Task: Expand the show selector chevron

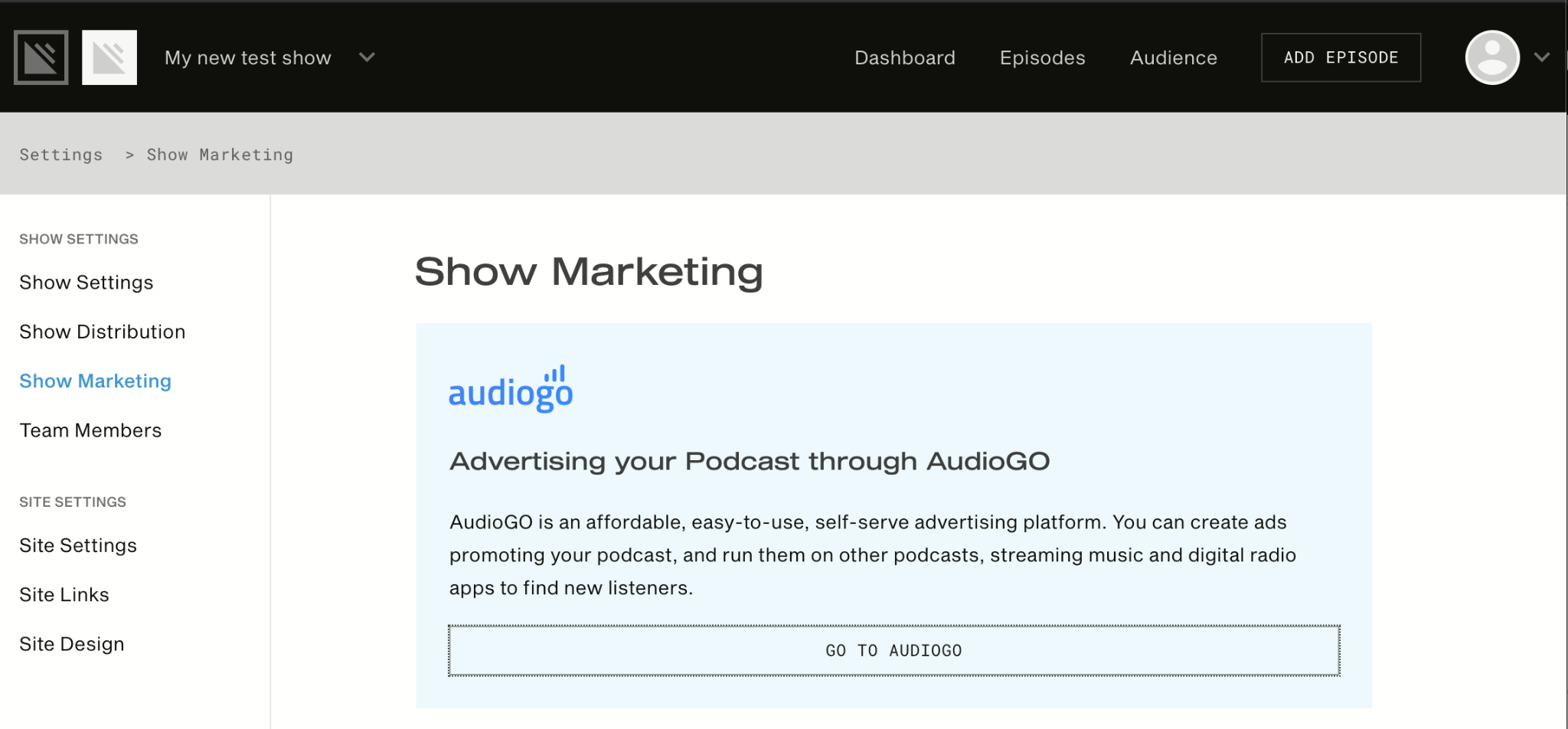Action: click(x=367, y=57)
